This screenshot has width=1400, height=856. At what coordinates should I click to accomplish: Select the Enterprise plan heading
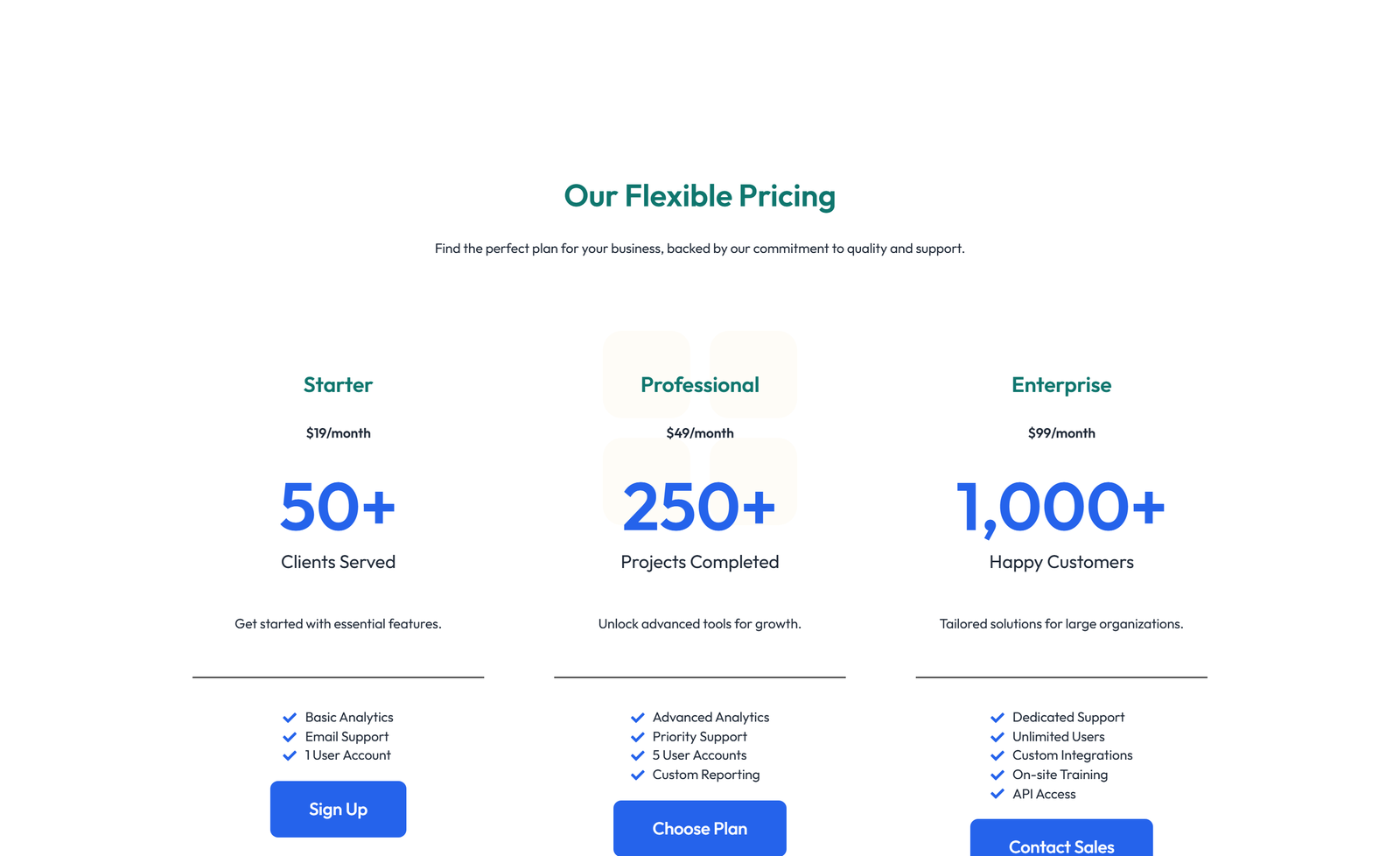tap(1061, 384)
